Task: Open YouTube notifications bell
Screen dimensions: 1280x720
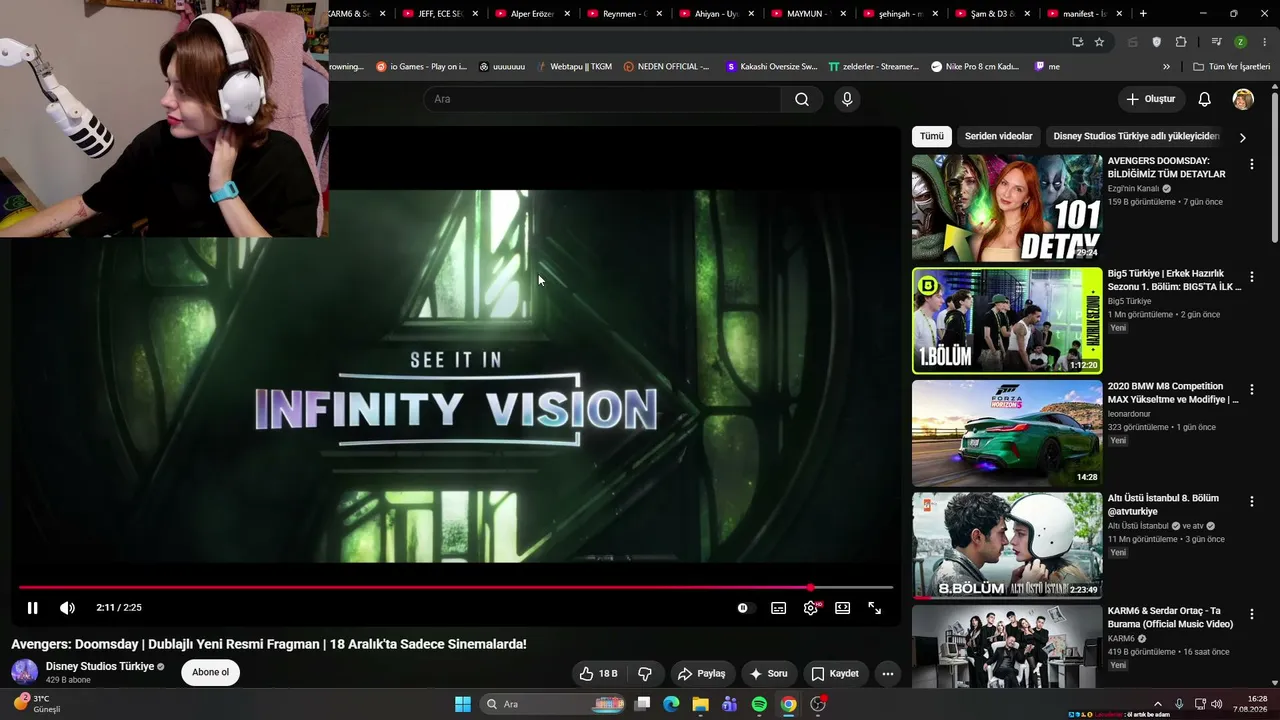Action: 1205,99
